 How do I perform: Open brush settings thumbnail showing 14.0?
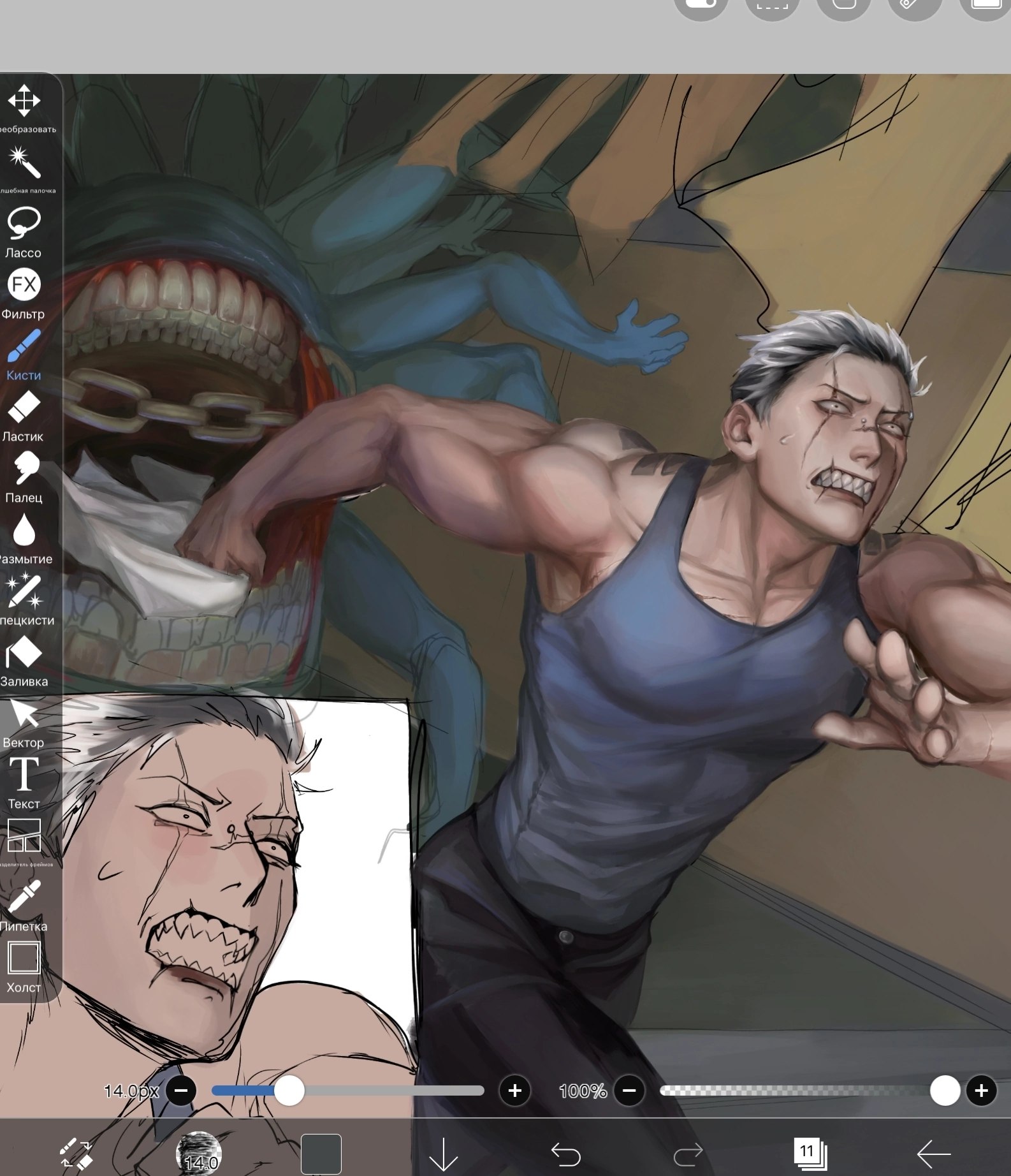pos(199,1154)
